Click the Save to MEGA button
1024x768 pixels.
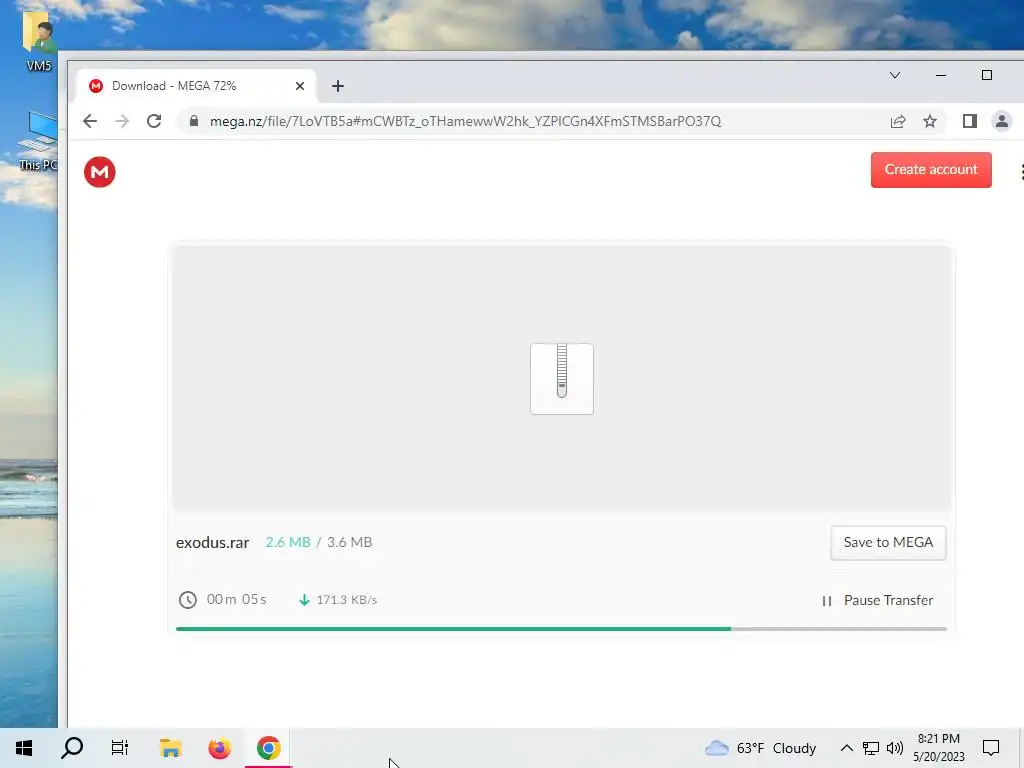[x=888, y=543]
